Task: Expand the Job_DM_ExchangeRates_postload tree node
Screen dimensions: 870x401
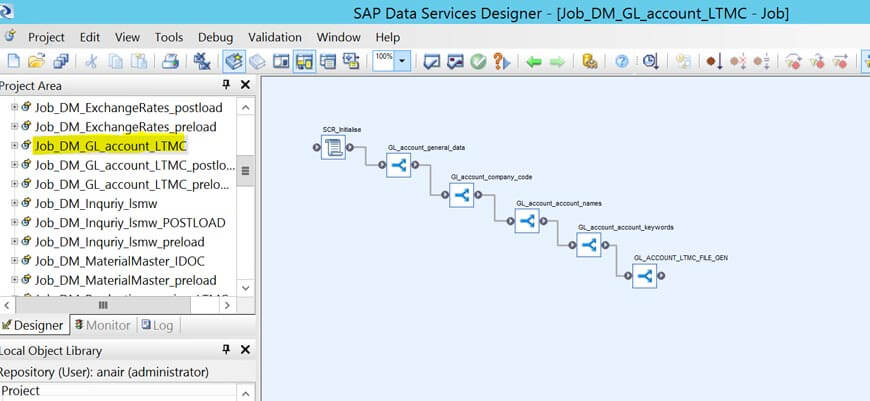Action: tap(14, 107)
